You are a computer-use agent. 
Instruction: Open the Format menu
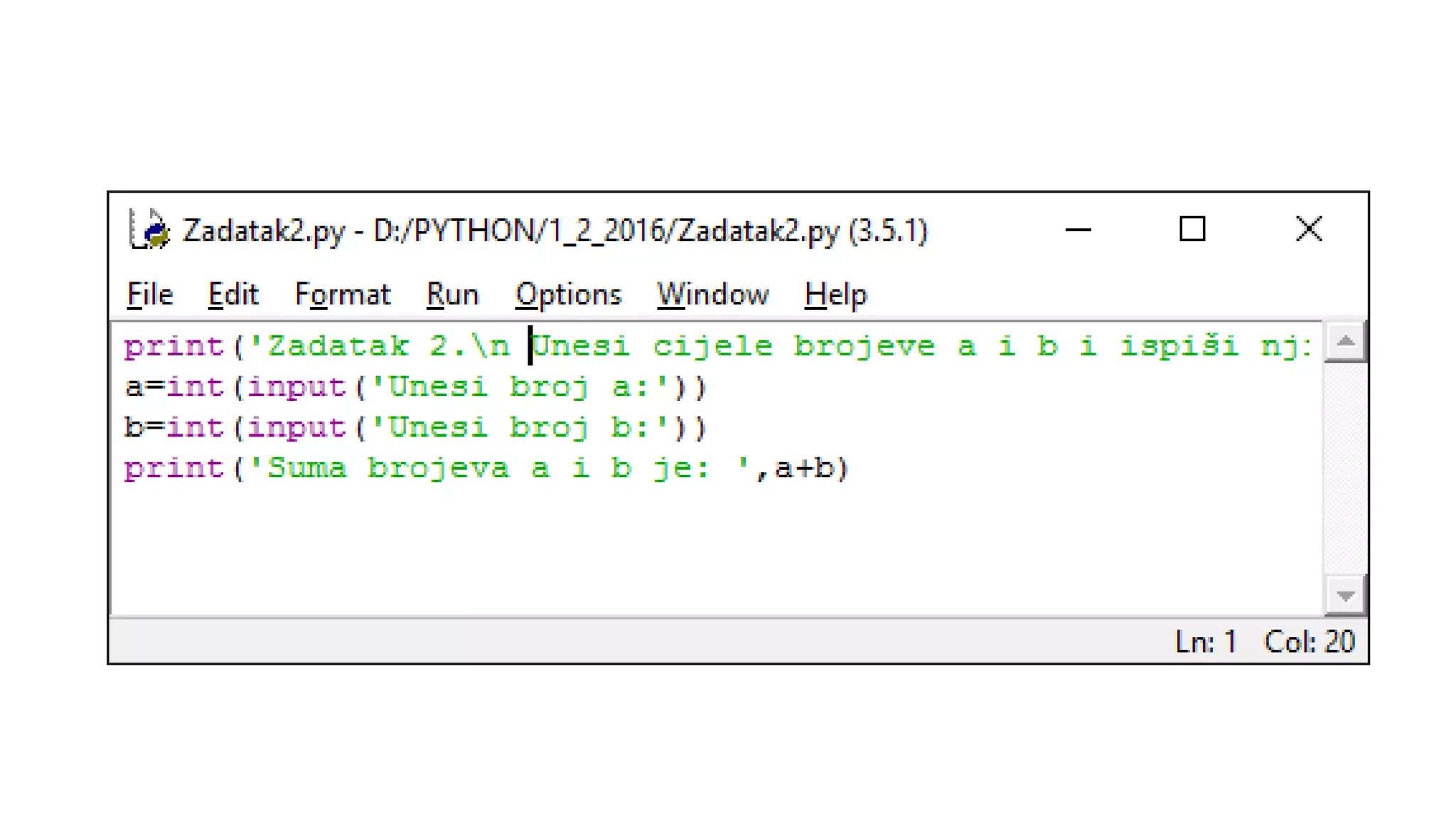[x=342, y=294]
